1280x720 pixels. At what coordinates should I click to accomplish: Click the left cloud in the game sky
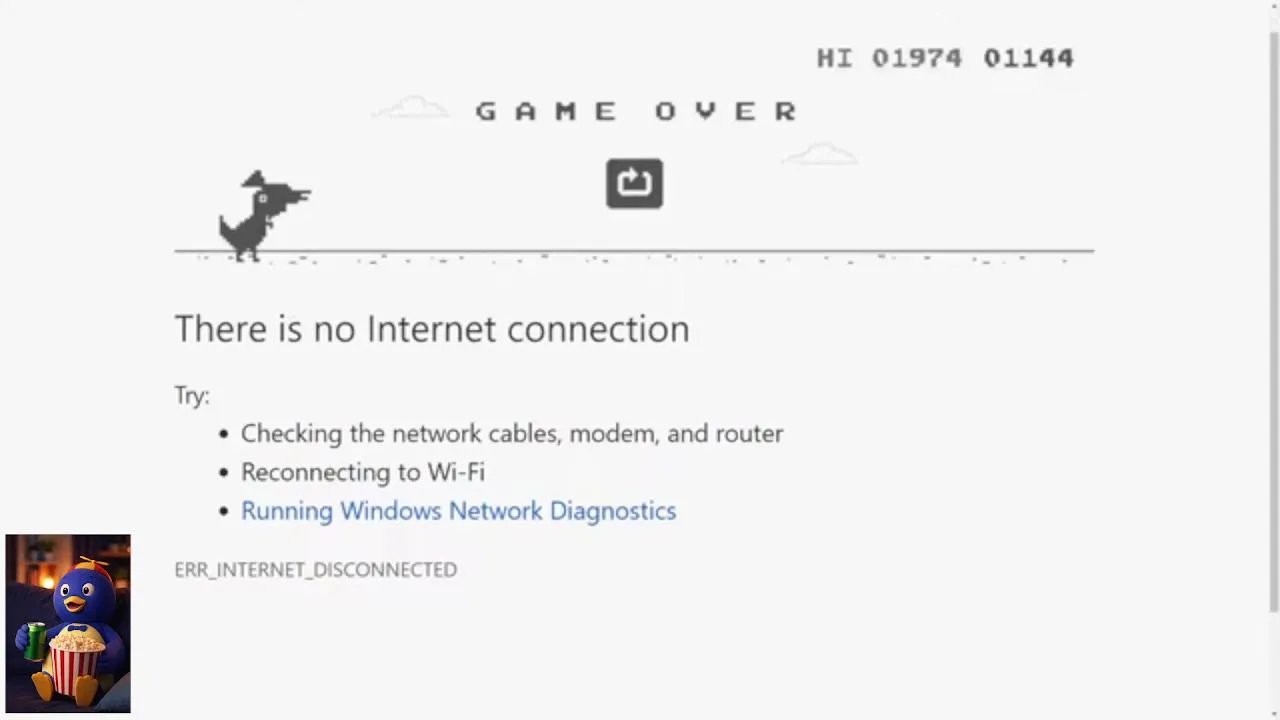click(x=410, y=107)
